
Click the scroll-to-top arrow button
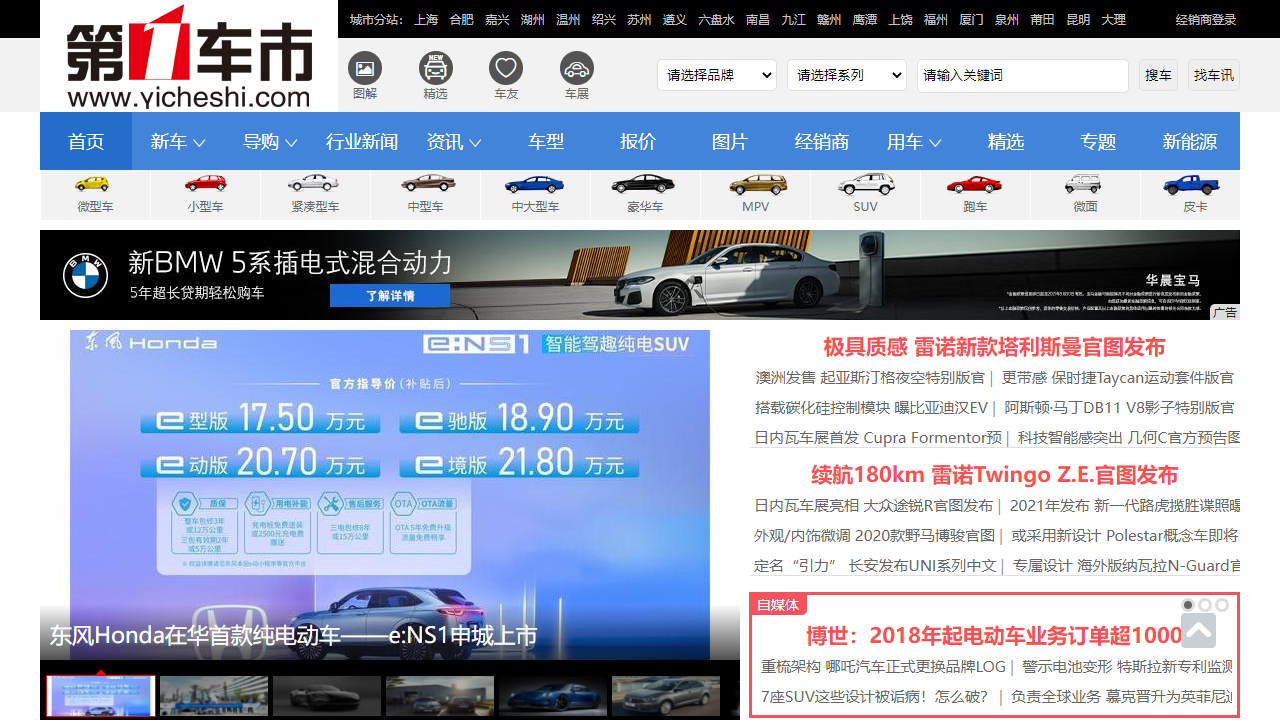pos(1198,631)
